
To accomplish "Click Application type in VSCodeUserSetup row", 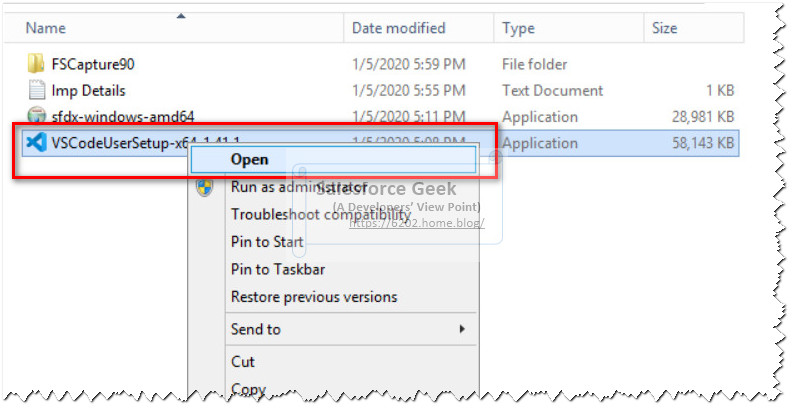I will [x=539, y=143].
